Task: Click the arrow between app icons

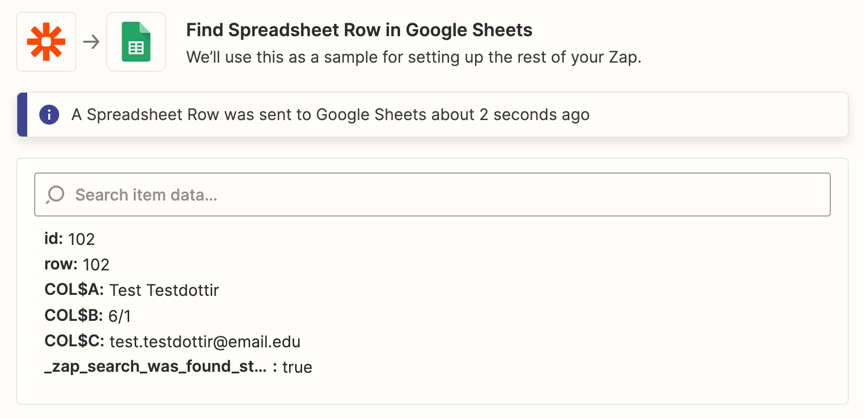Action: [x=91, y=42]
